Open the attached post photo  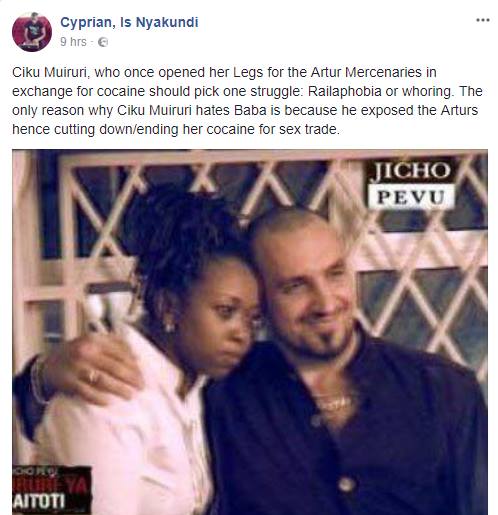250,332
